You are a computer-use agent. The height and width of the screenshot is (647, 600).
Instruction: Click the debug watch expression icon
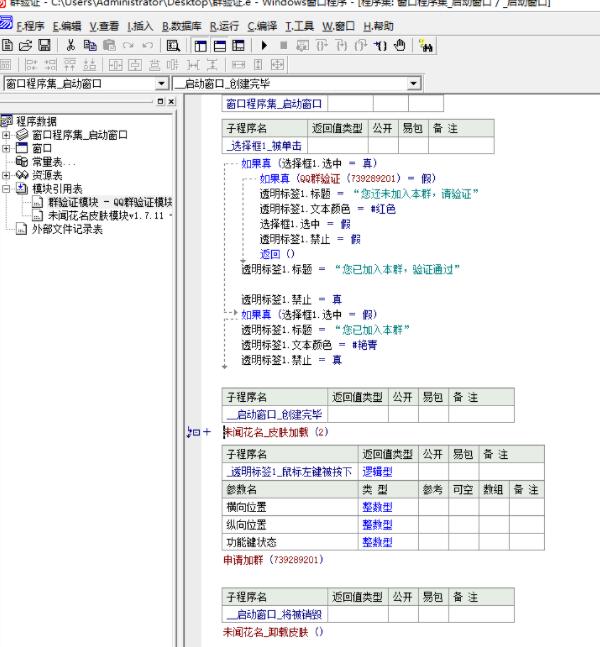(x=302, y=45)
